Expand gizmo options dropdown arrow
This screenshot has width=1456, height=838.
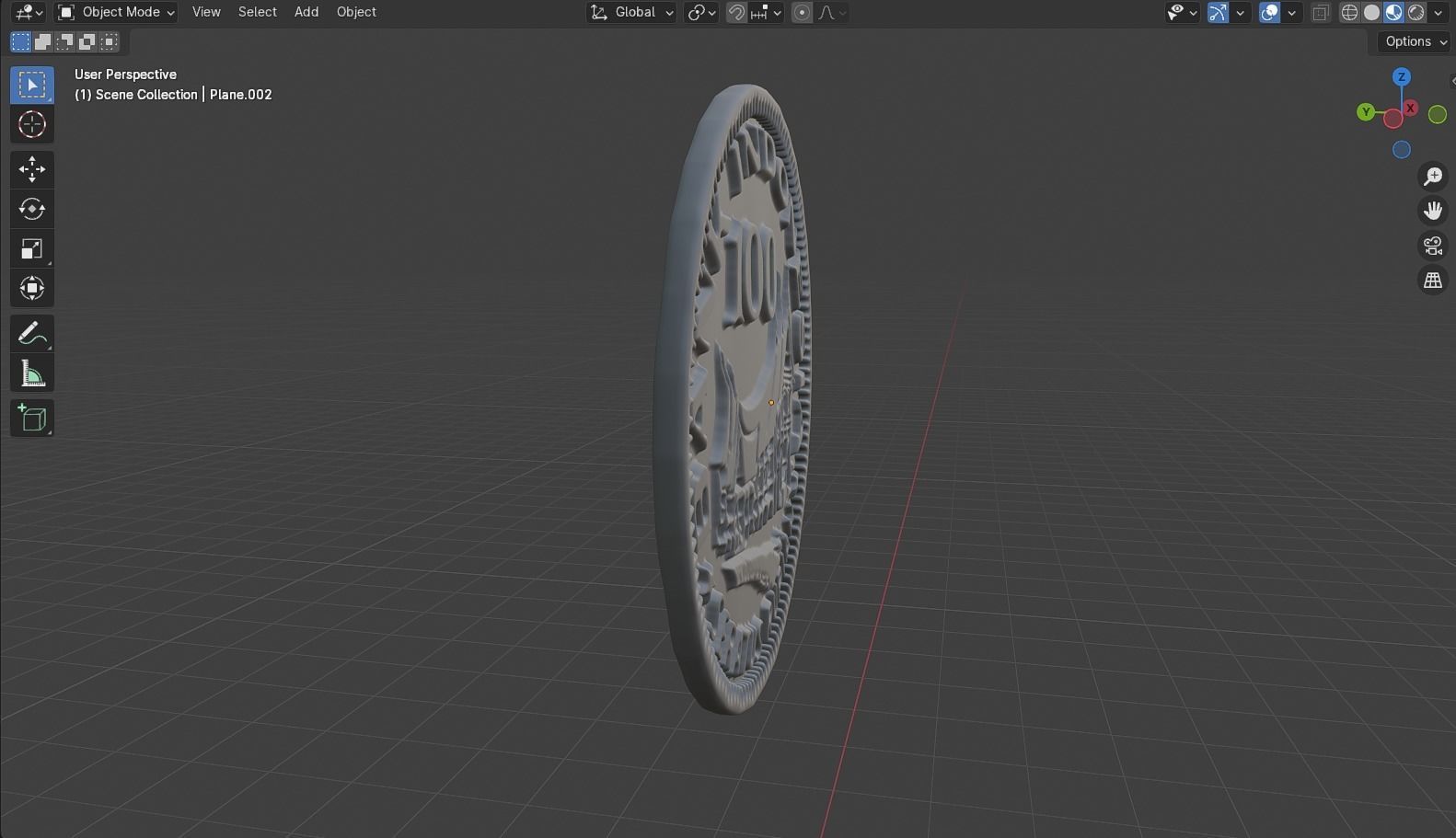[x=1240, y=12]
